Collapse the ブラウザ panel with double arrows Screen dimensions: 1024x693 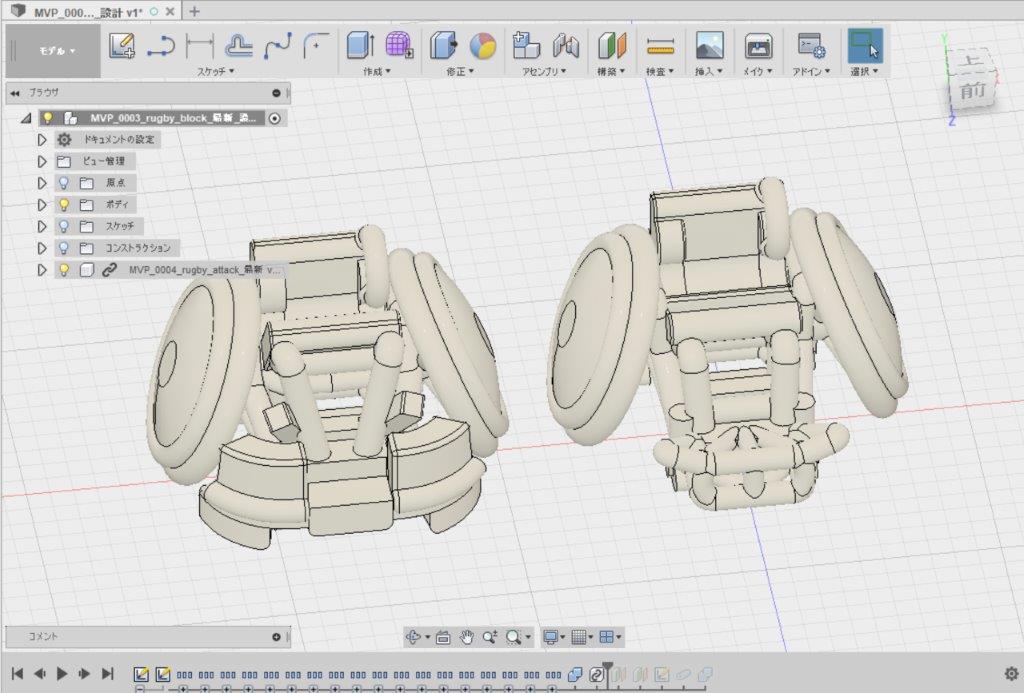coord(14,93)
